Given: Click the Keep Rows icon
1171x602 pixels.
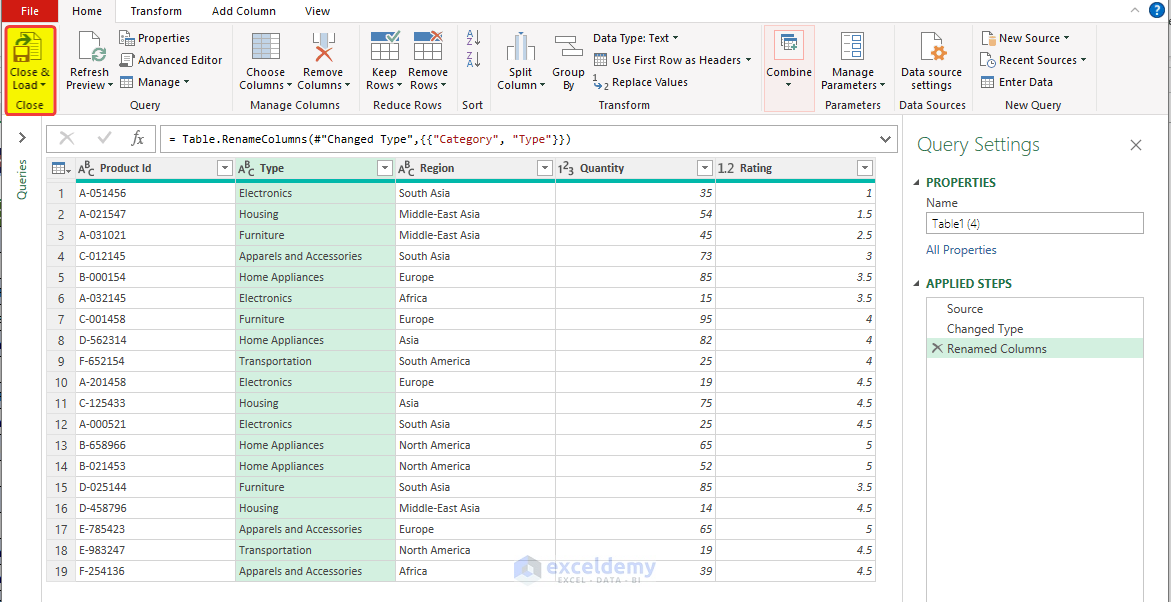Looking at the screenshot, I should click(x=385, y=47).
